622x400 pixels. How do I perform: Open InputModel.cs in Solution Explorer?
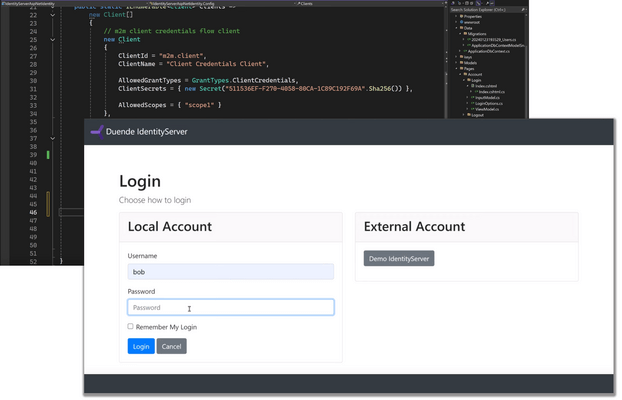click(488, 98)
